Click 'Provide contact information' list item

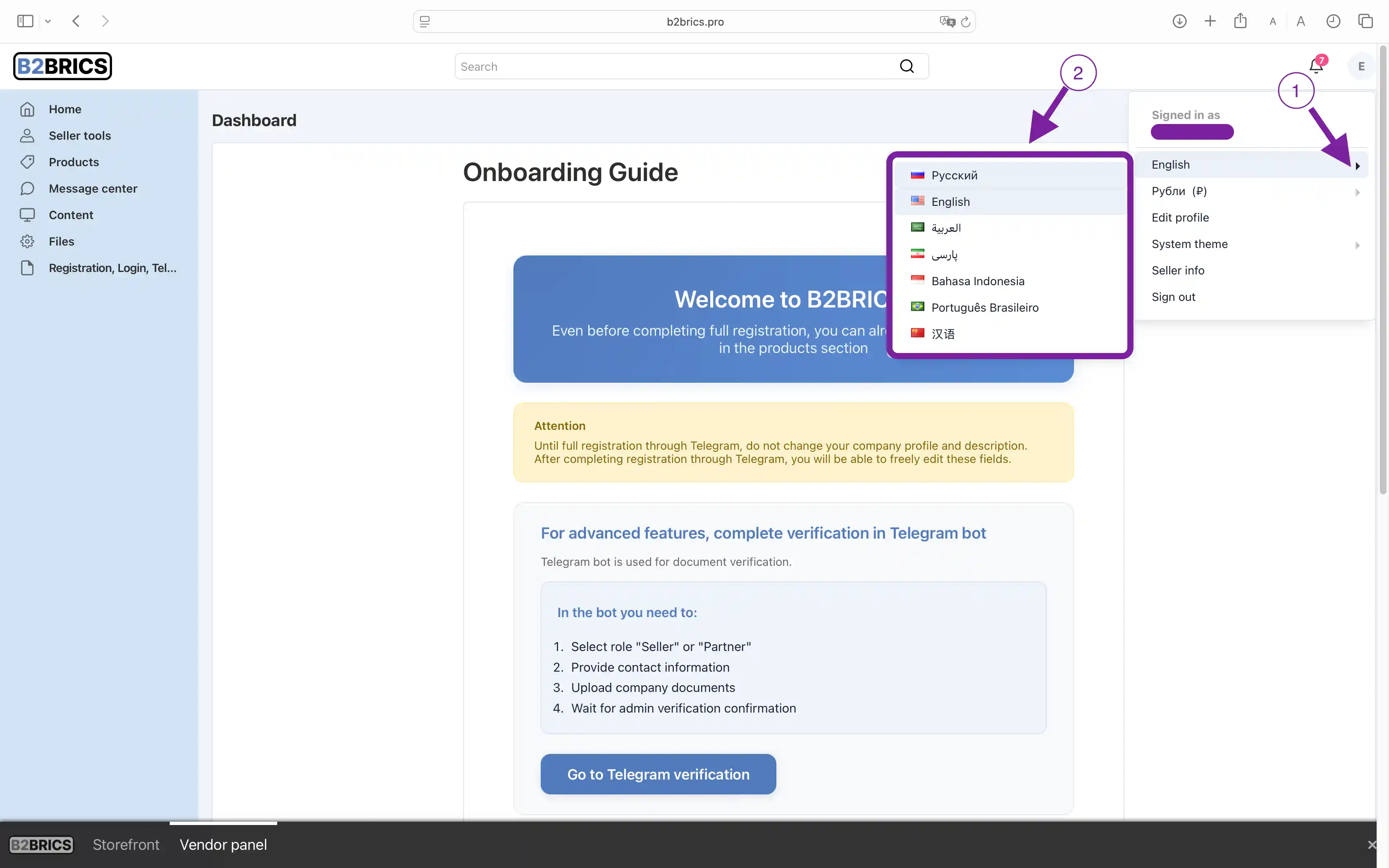[650, 667]
